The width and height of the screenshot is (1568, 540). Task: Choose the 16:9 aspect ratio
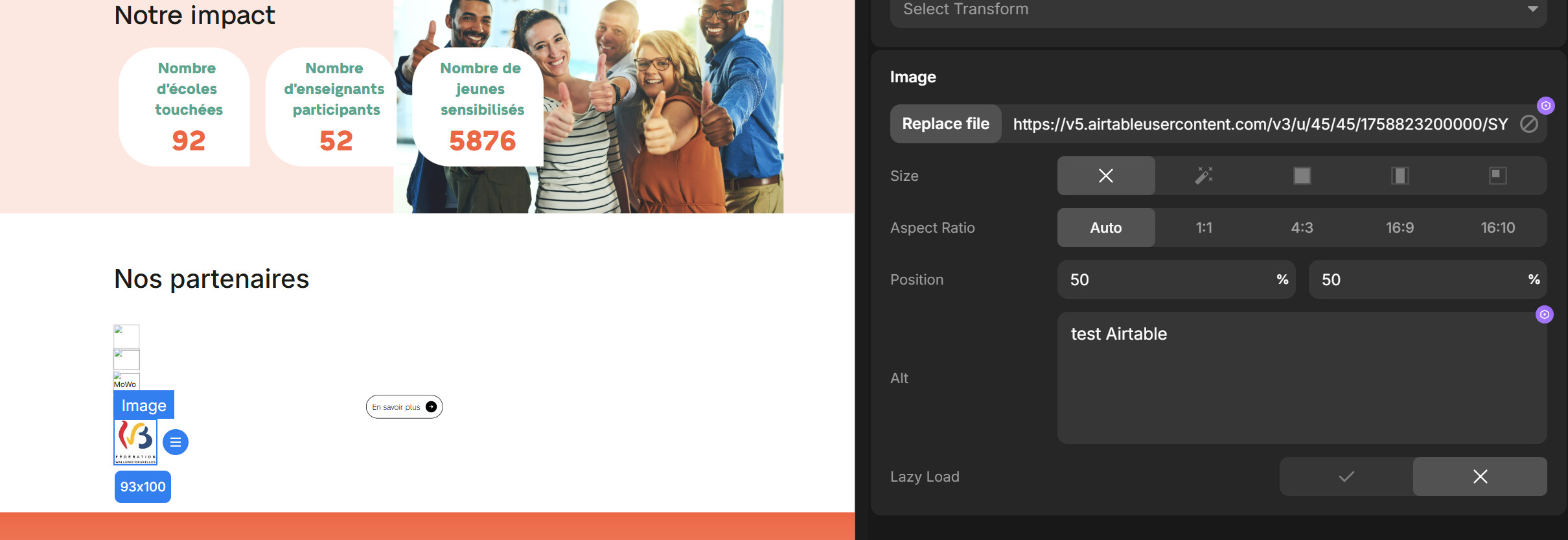[1400, 228]
